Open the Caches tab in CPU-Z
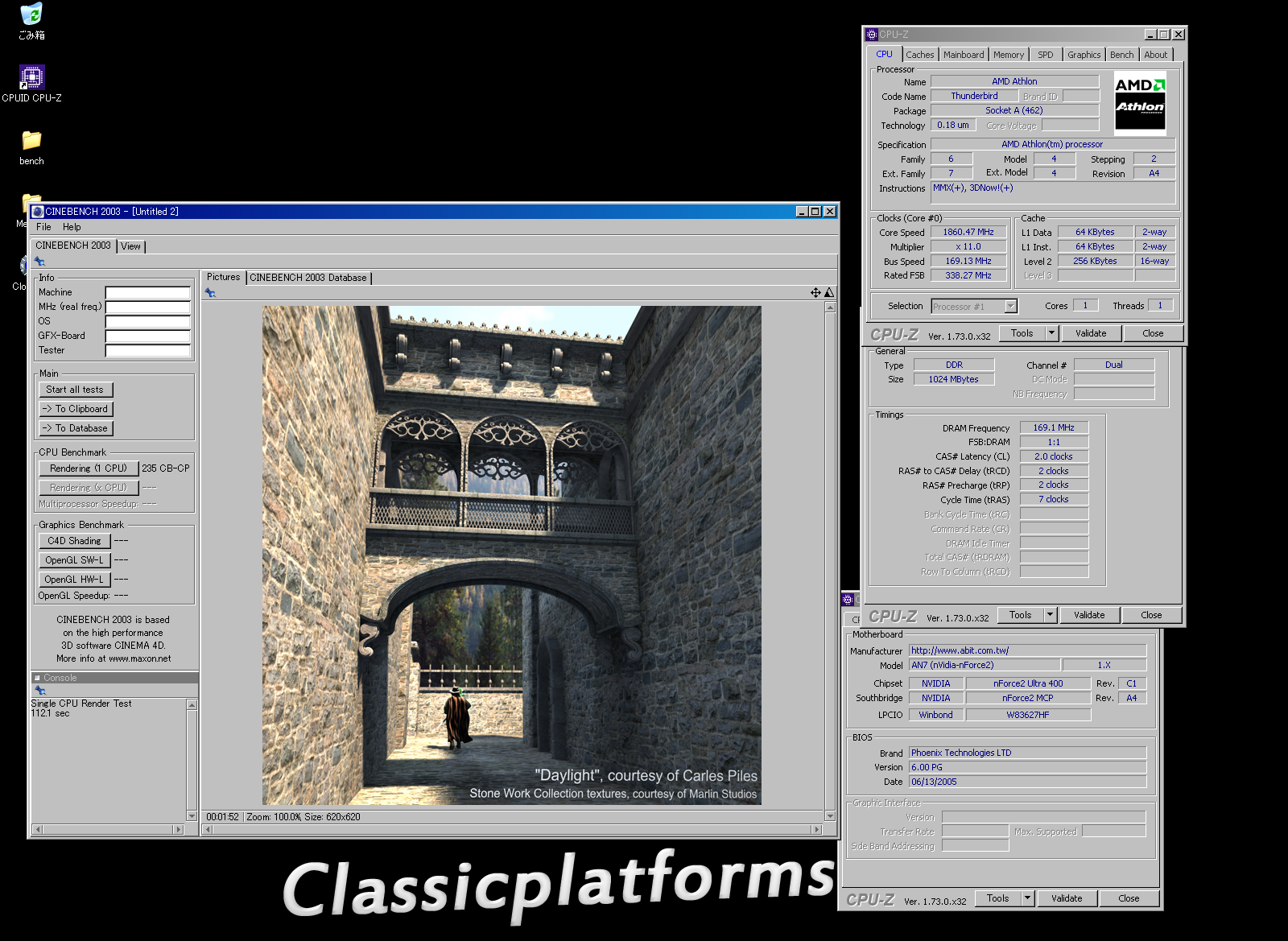 (x=920, y=55)
